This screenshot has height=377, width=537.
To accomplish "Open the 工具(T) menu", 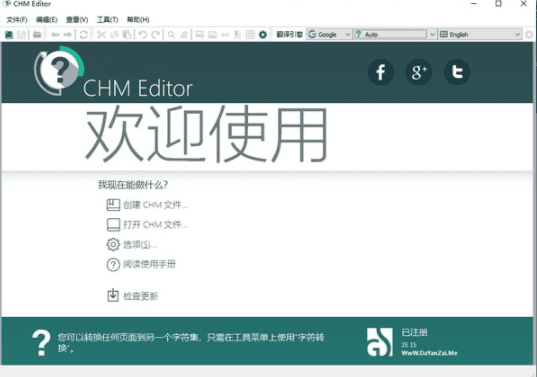I will (107, 20).
